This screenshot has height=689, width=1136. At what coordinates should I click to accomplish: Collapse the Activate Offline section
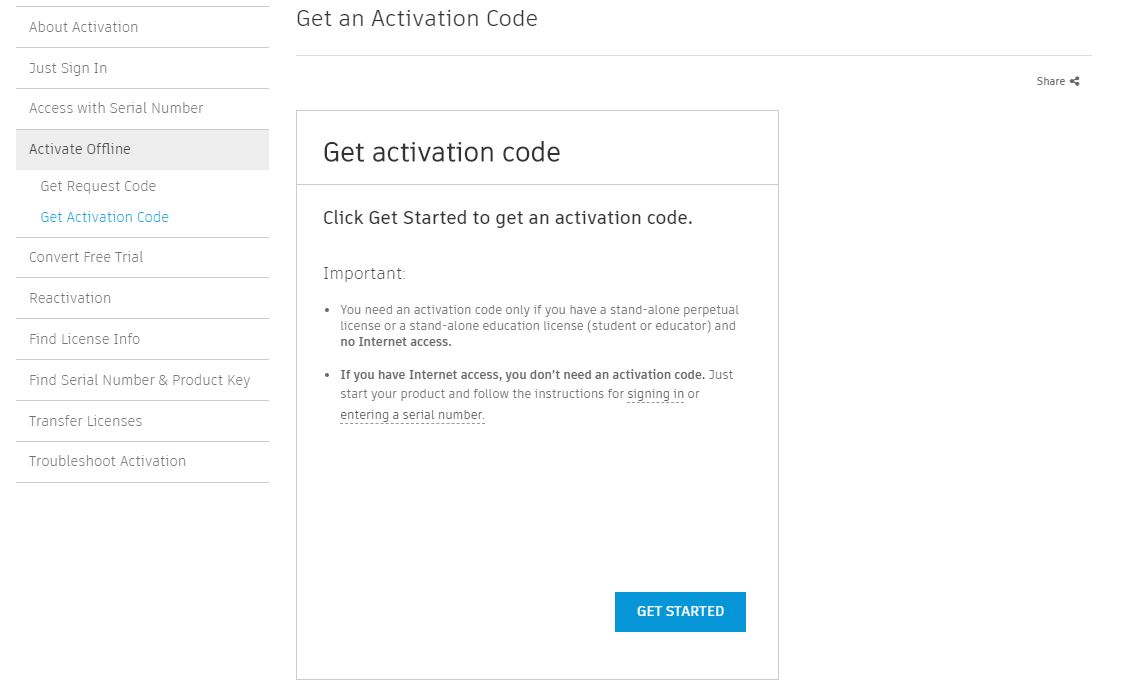142,149
